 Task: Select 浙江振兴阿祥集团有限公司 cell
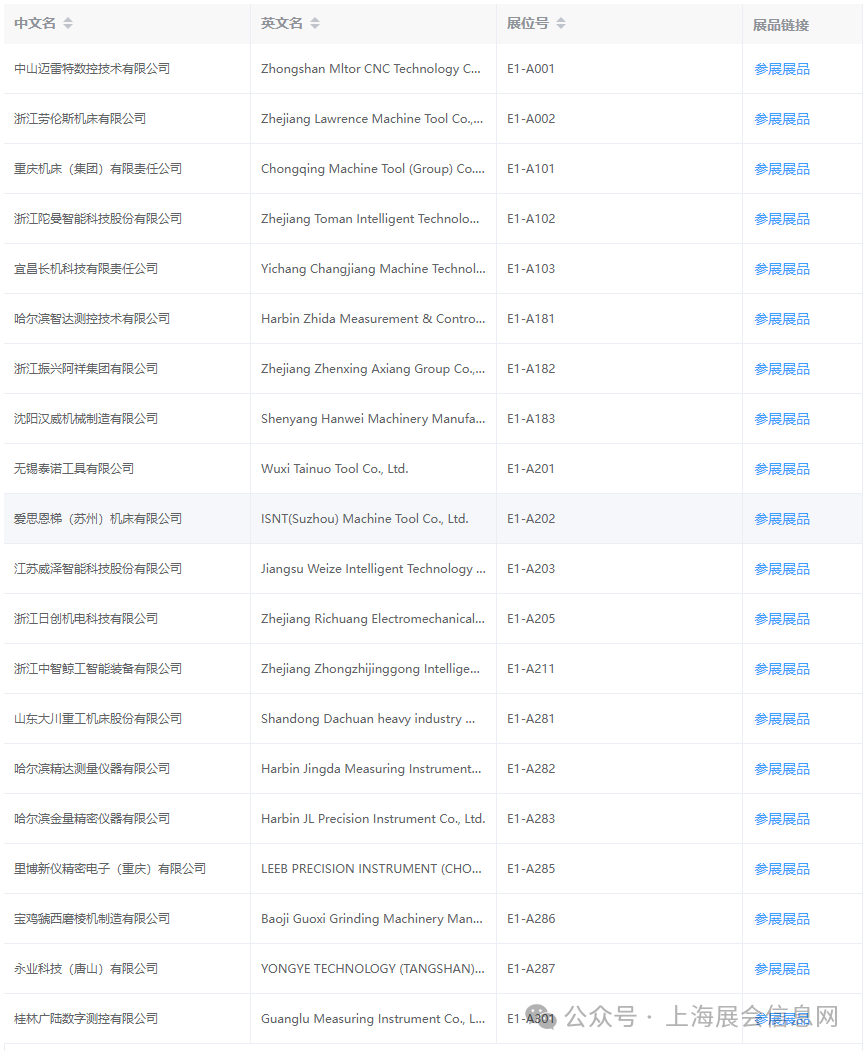point(86,368)
